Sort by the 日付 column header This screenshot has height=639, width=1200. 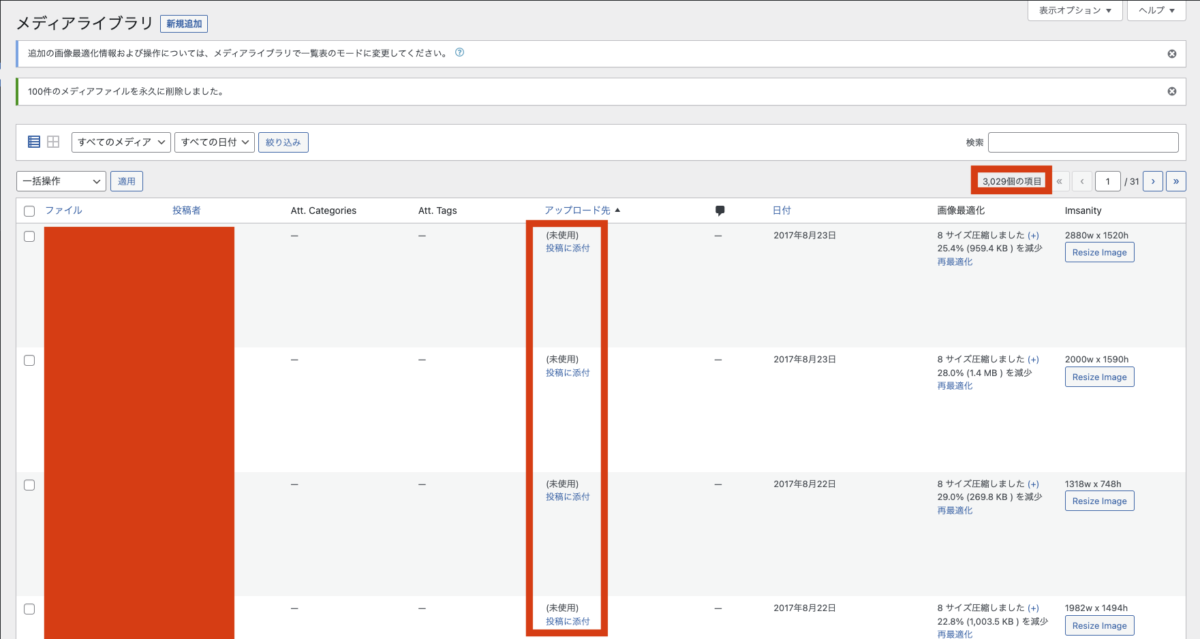(x=782, y=211)
